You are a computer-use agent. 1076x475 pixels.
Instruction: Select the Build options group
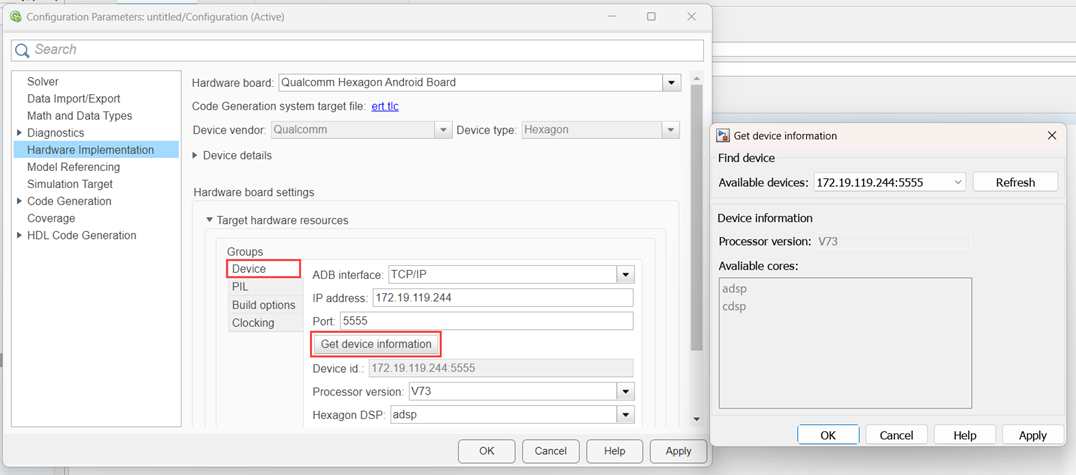click(263, 305)
